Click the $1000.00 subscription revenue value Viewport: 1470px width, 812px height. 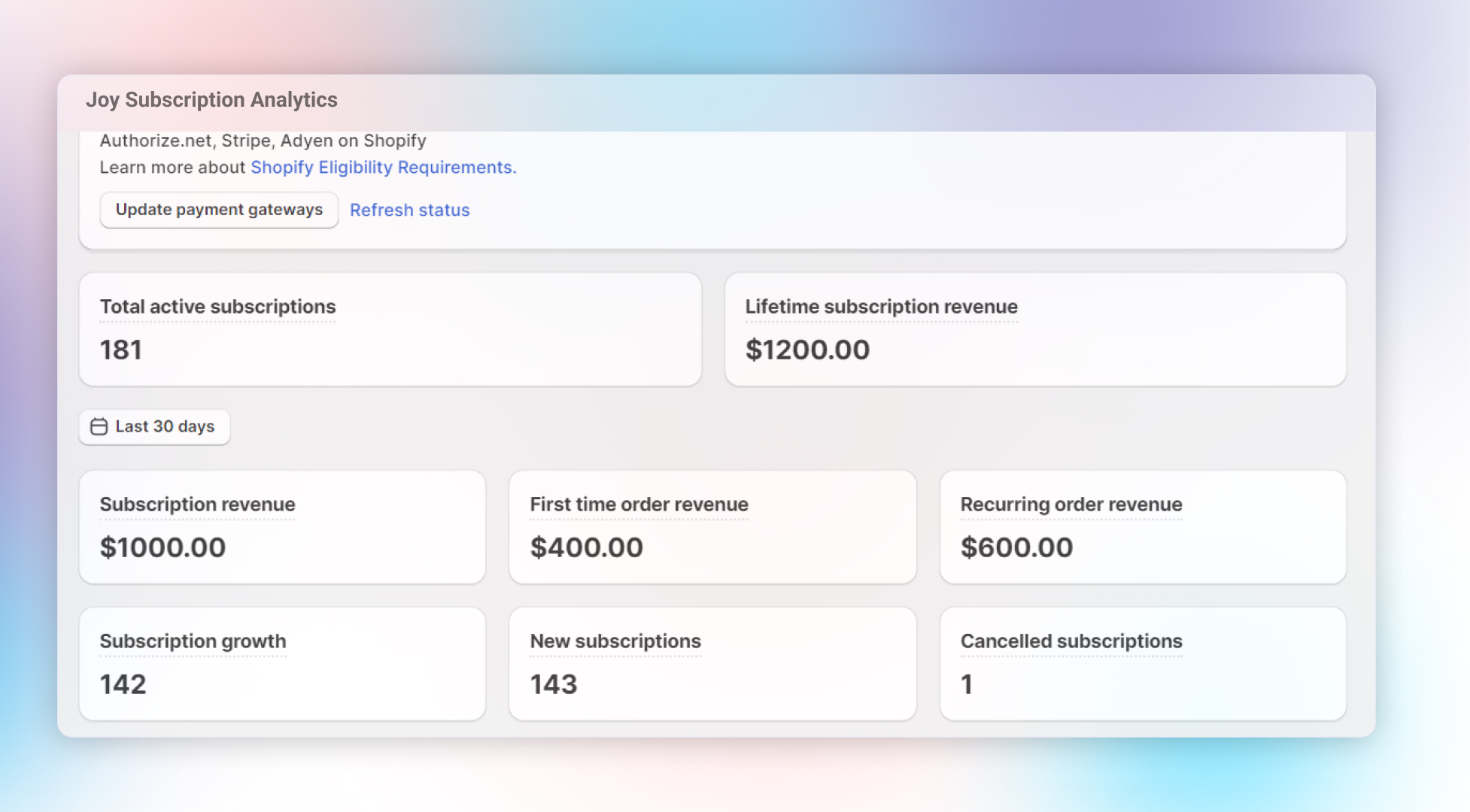coord(163,547)
